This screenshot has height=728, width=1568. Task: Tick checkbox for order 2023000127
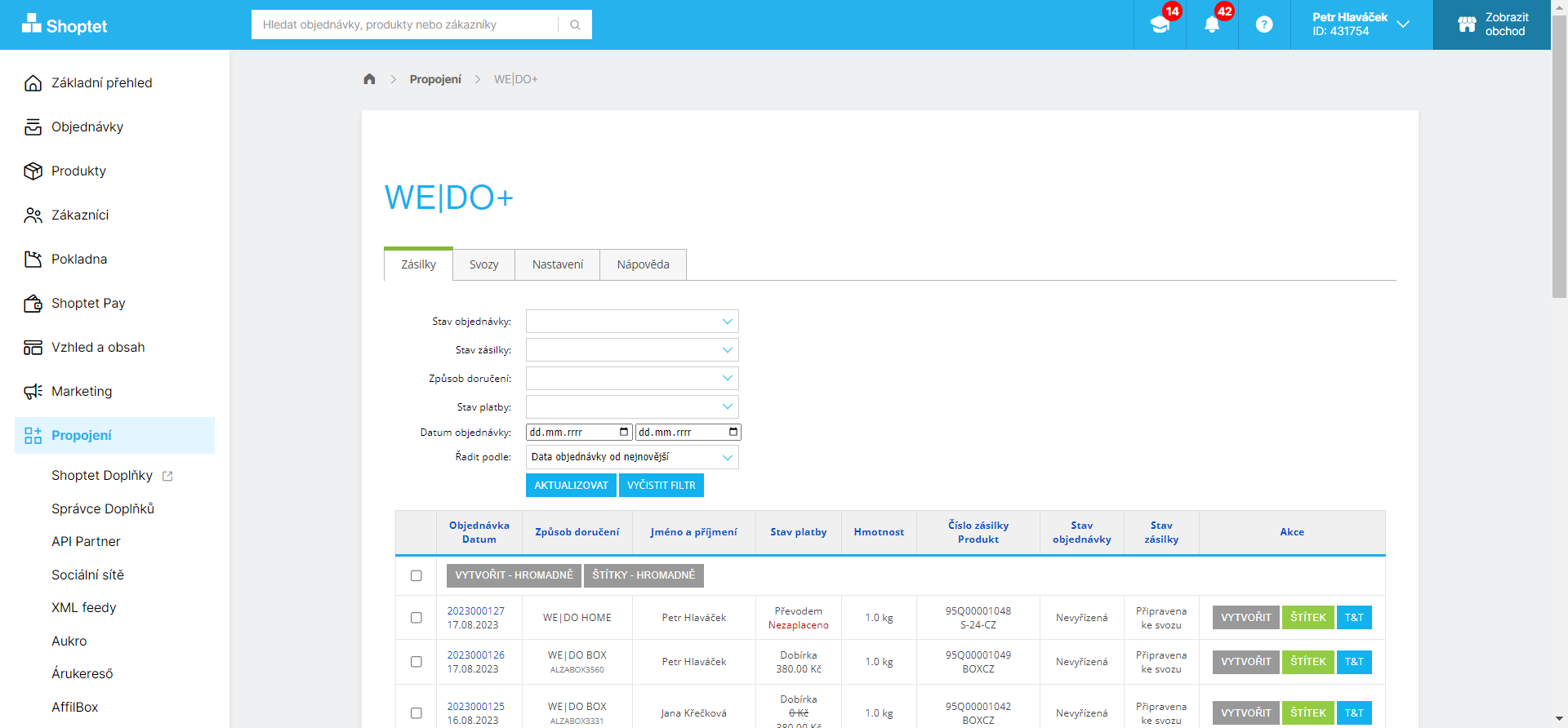coord(416,618)
